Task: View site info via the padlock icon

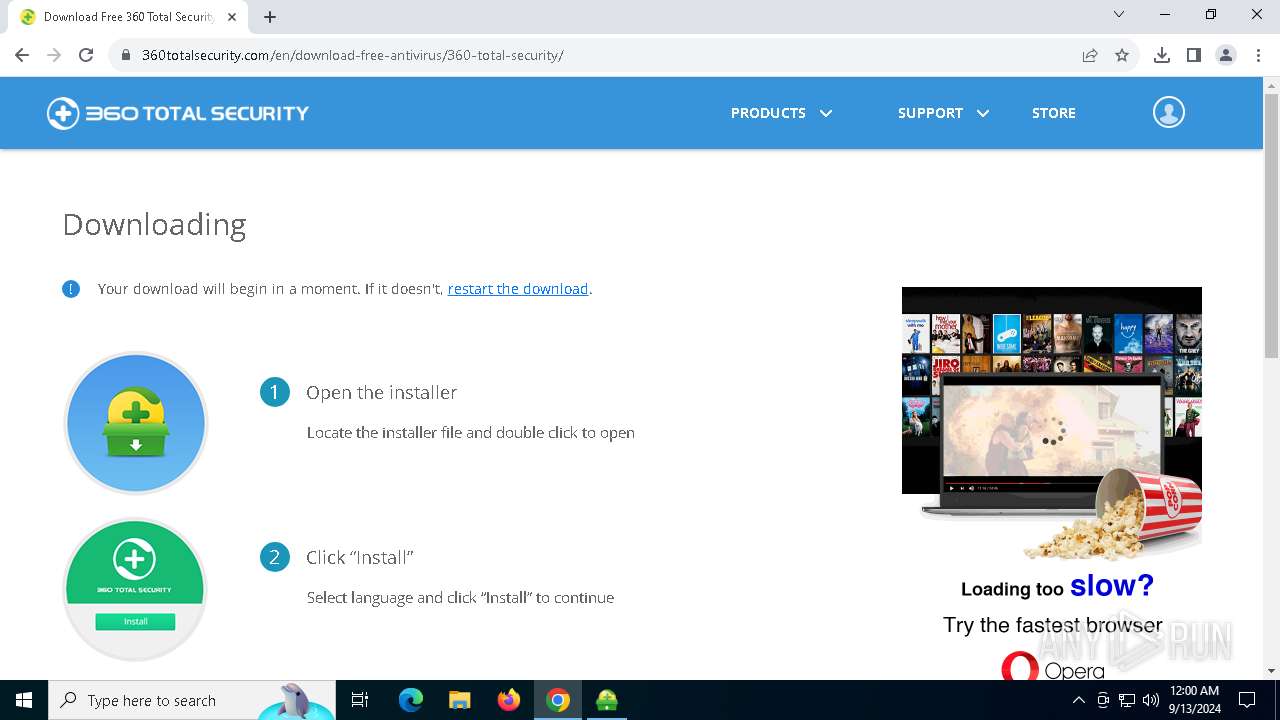Action: pos(126,55)
